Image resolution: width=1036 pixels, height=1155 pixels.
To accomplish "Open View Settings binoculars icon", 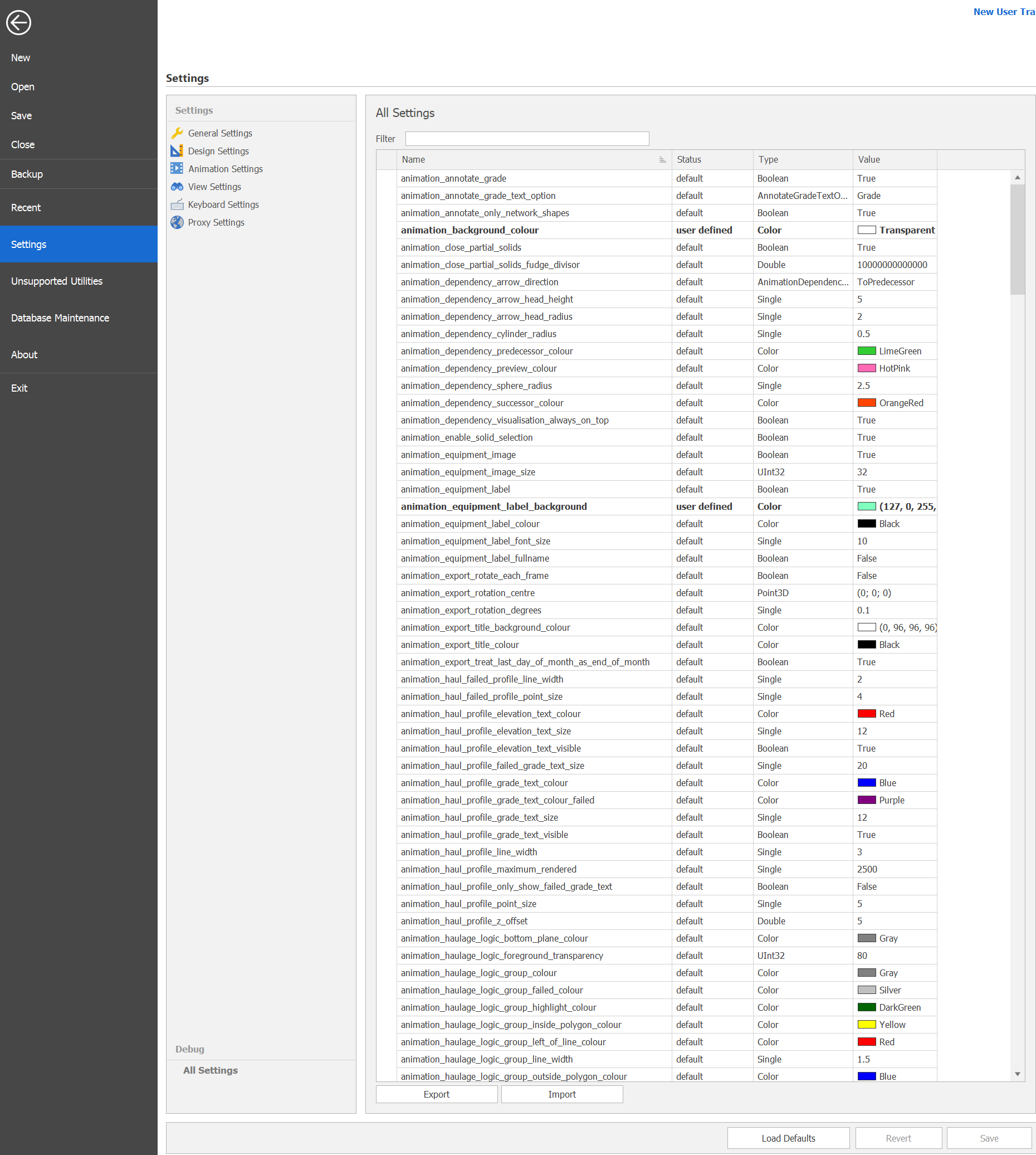I will pyautogui.click(x=177, y=187).
